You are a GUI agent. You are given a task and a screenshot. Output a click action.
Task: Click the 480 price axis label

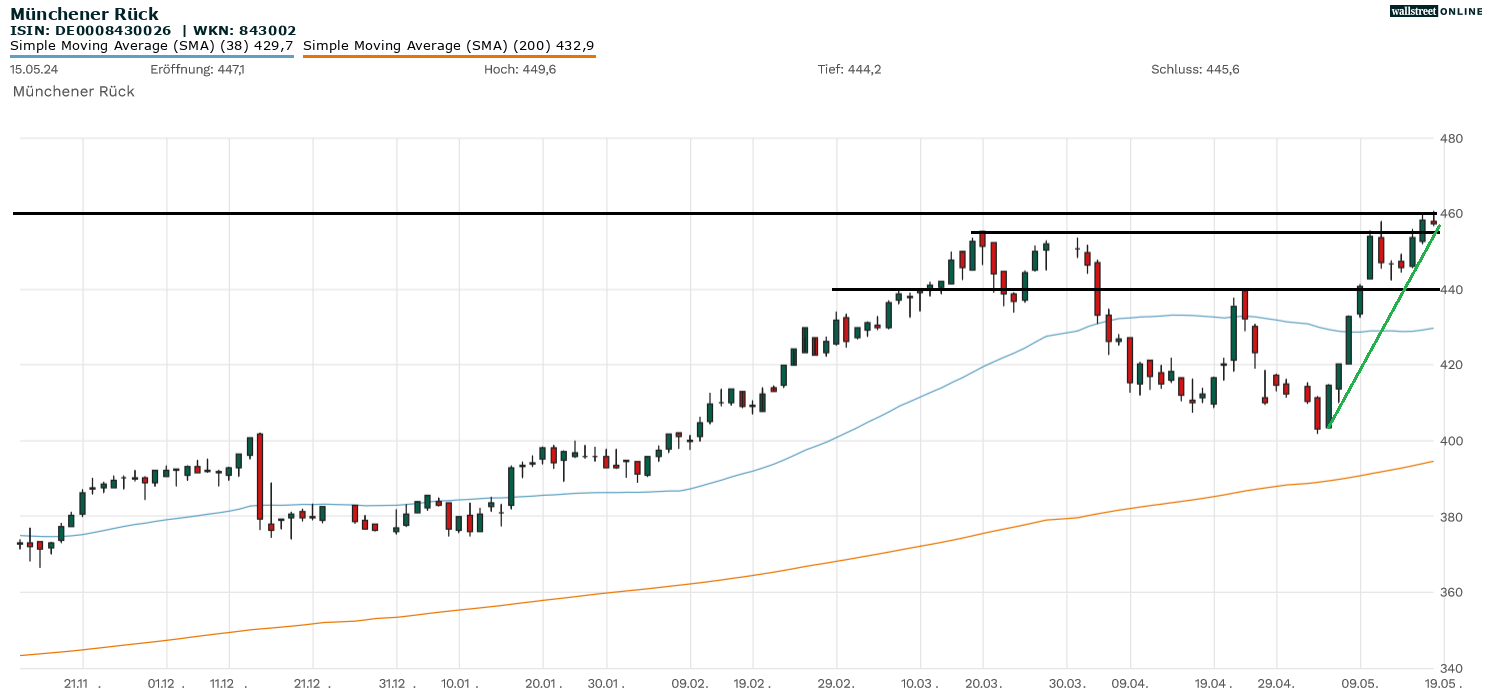click(1451, 138)
